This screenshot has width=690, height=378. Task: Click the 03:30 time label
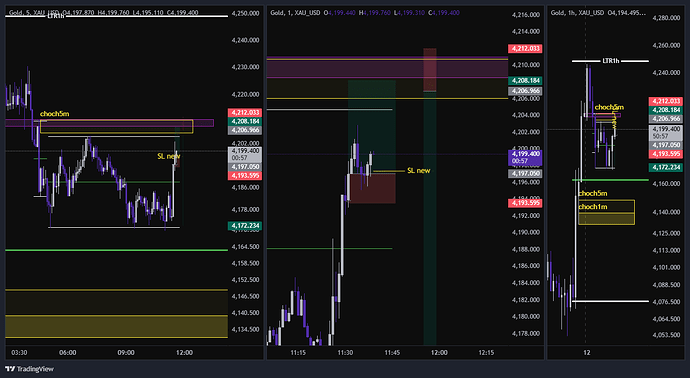coord(19,352)
